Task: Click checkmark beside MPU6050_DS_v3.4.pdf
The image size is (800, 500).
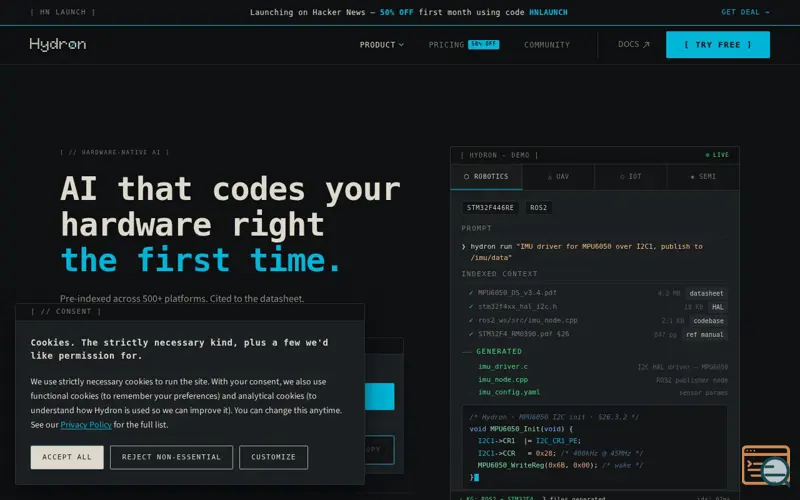Action: click(x=470, y=293)
